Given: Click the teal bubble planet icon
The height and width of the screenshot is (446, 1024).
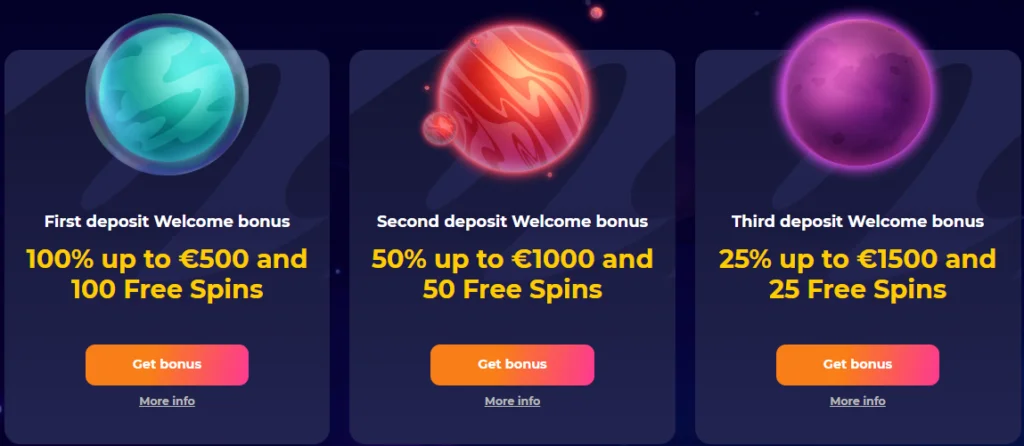Looking at the screenshot, I should point(167,94).
